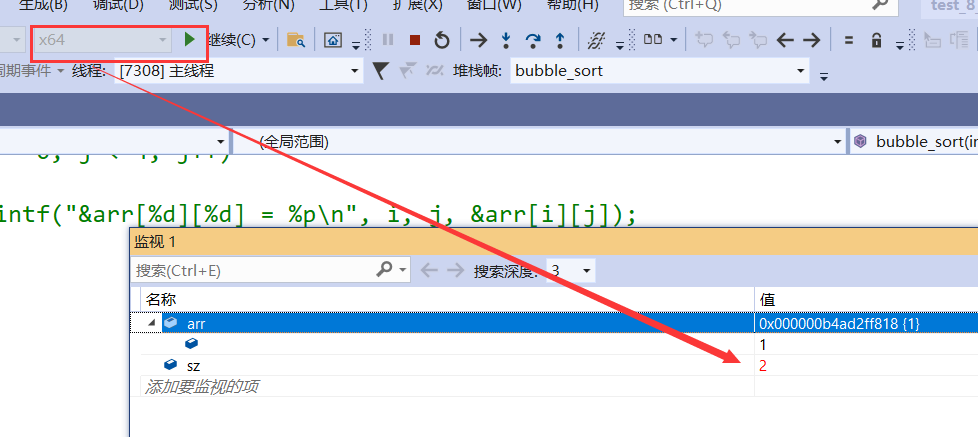Open the 调试(D) menu

click(x=118, y=5)
